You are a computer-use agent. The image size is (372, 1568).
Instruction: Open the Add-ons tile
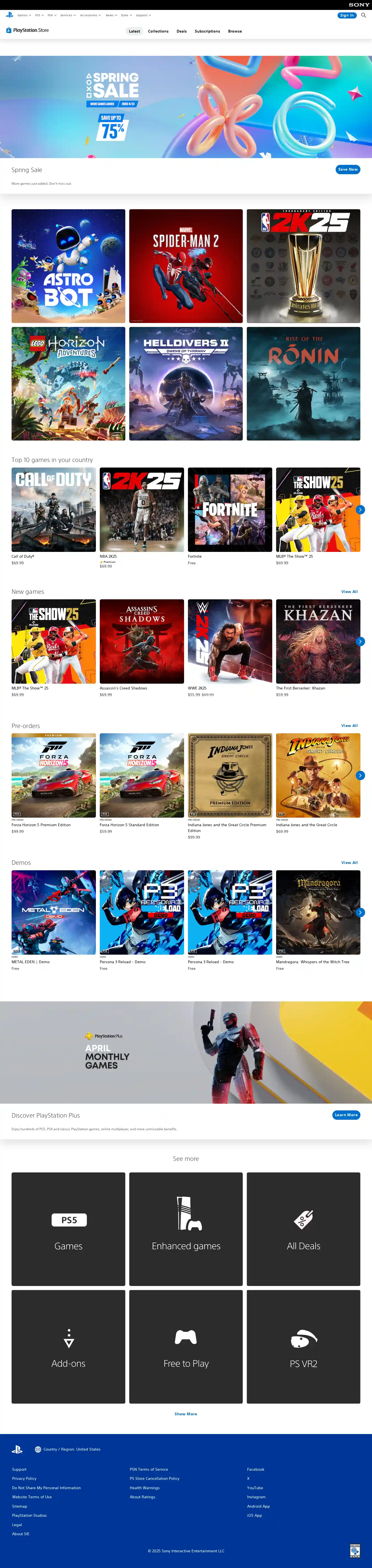tap(68, 1346)
